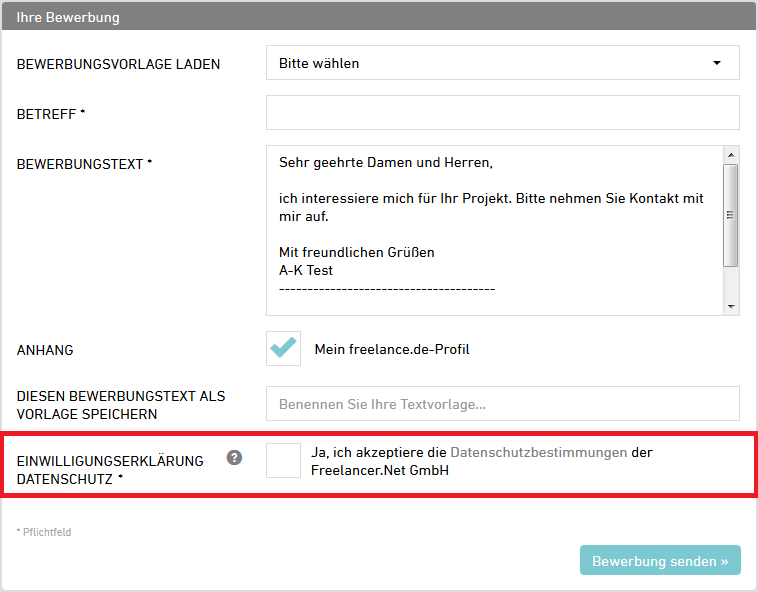Expand the Bewerbungsvorlage dropdown arrow
The image size is (758, 592).
point(716,63)
